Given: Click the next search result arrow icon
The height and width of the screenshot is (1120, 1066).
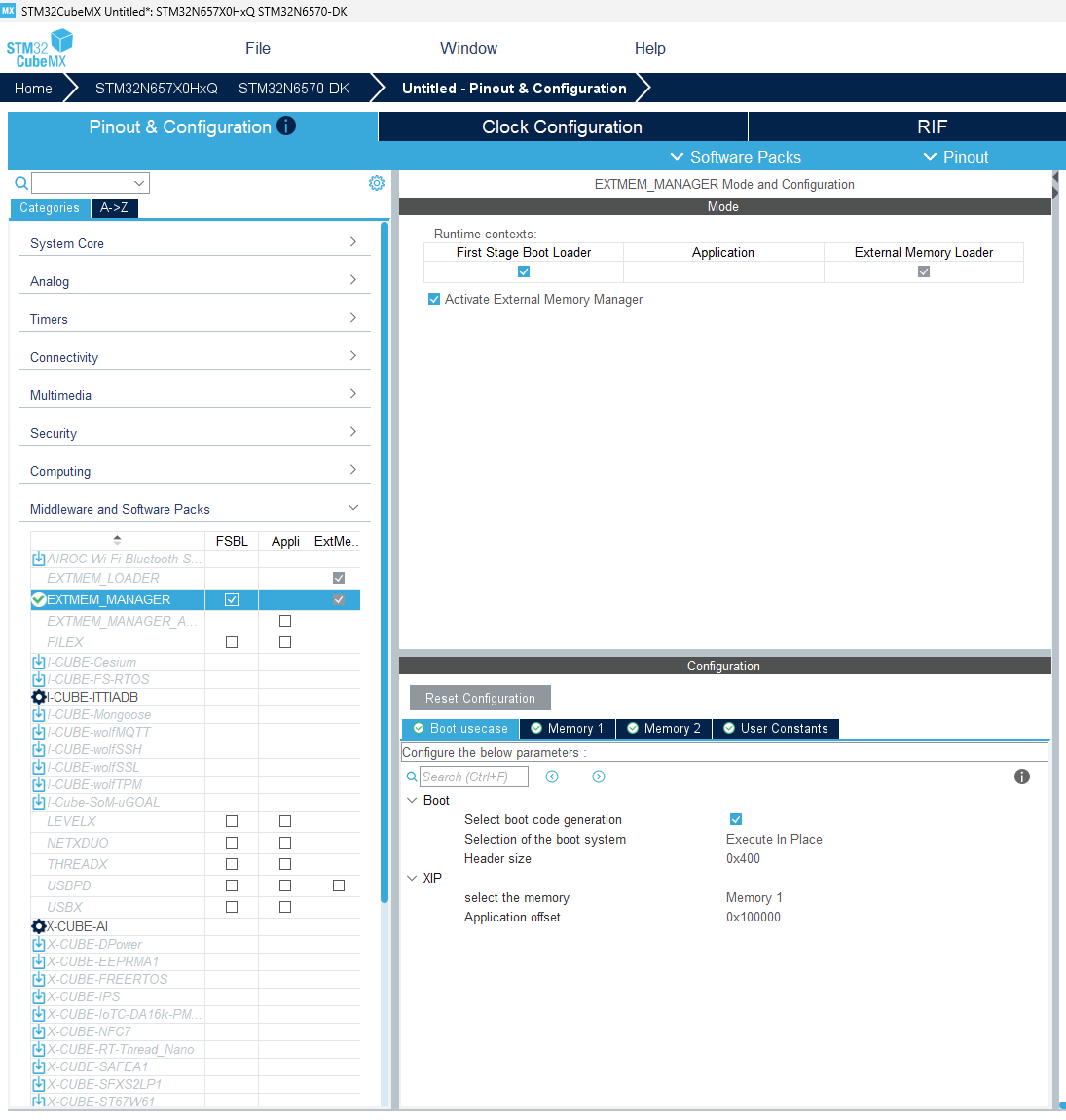Looking at the screenshot, I should click(x=599, y=777).
